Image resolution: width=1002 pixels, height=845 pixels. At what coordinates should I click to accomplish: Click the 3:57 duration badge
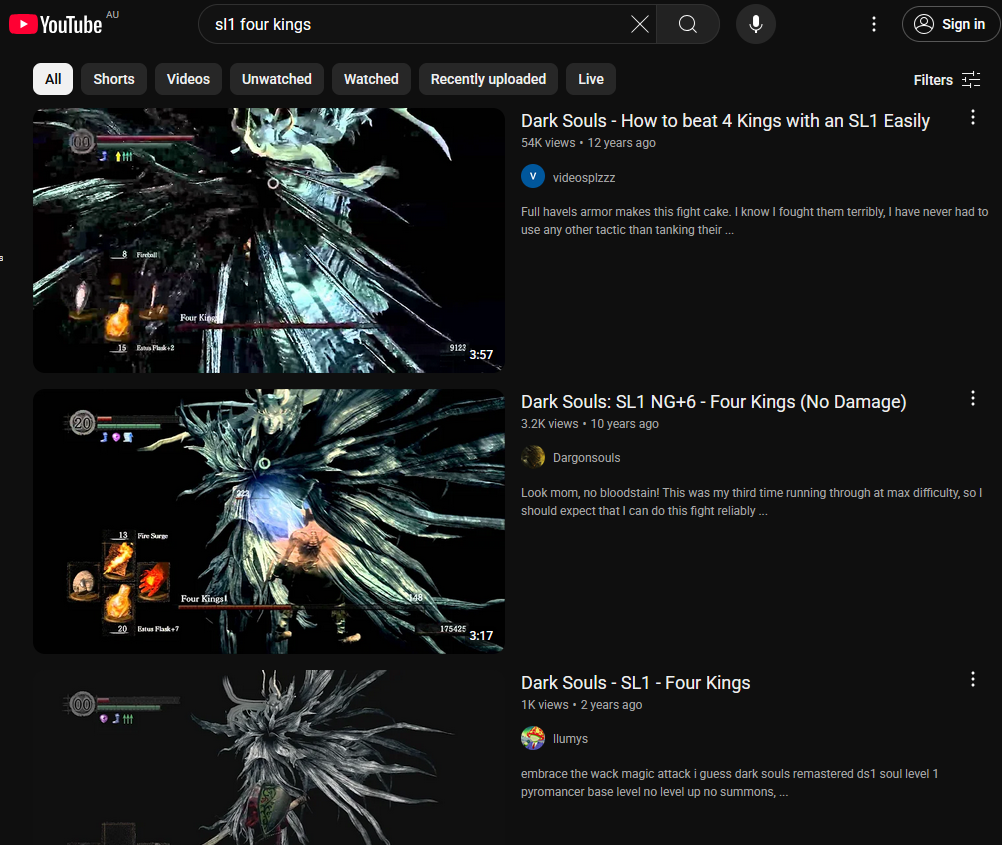pos(481,355)
